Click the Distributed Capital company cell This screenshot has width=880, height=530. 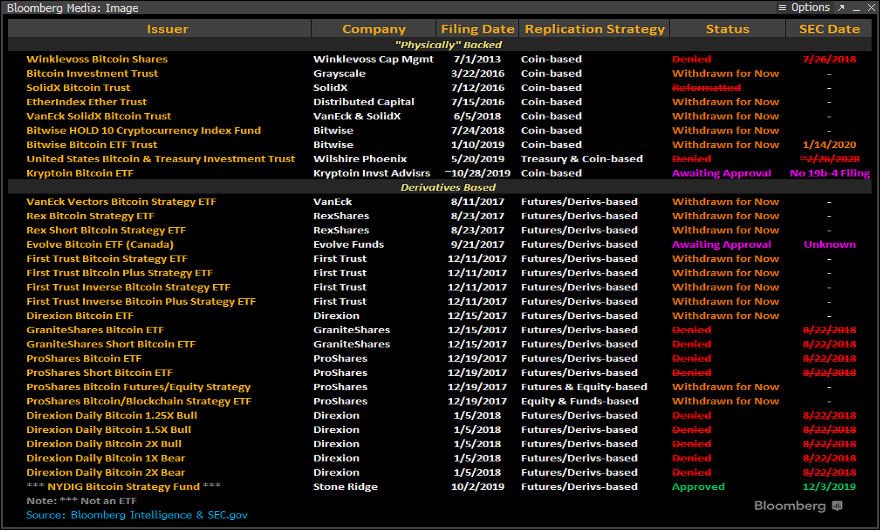[364, 102]
